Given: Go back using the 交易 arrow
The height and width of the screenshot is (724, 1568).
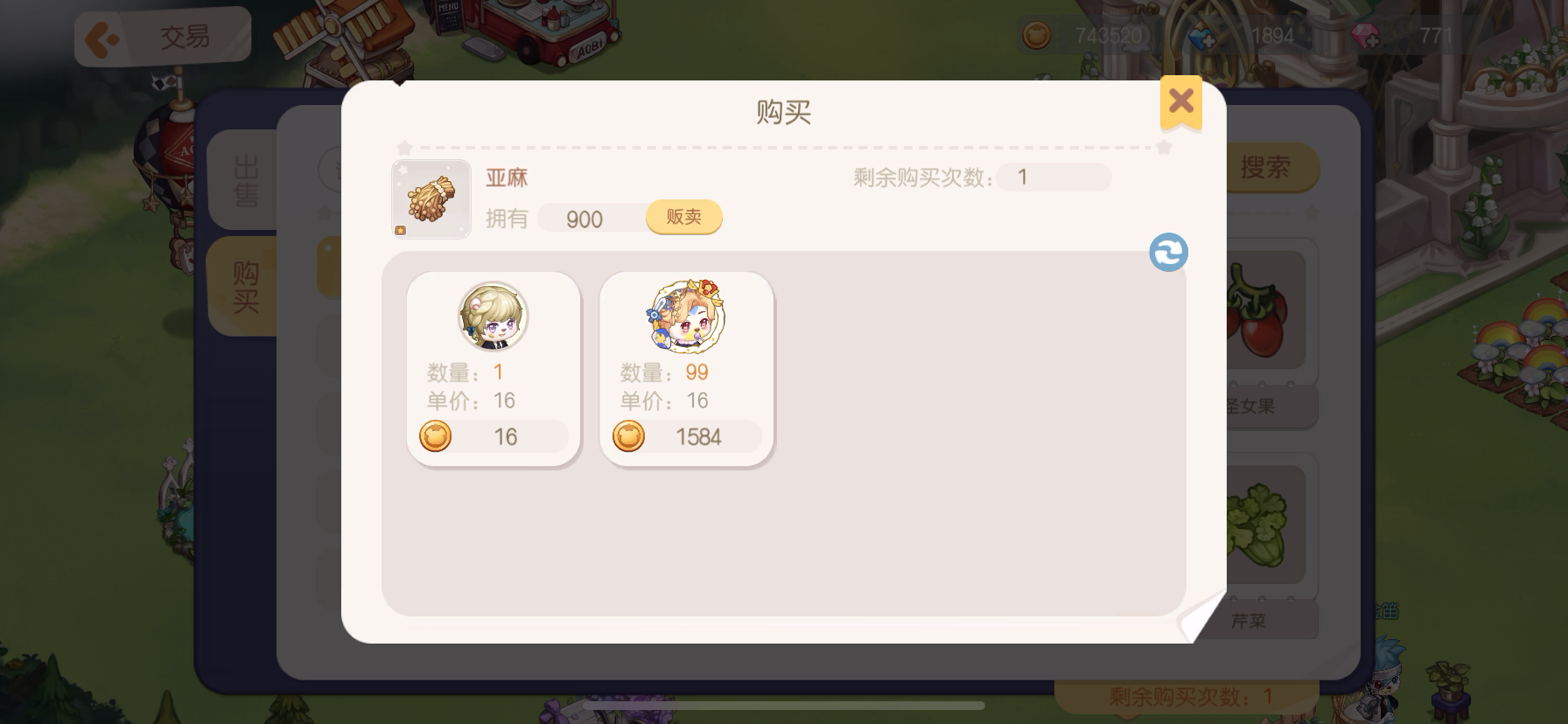Looking at the screenshot, I should [x=163, y=37].
